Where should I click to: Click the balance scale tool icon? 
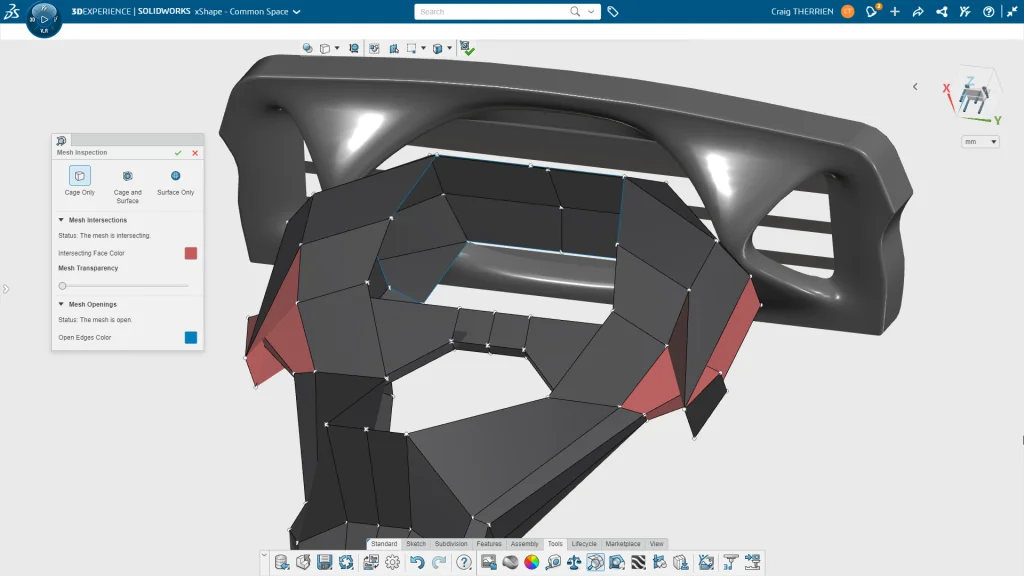tap(574, 562)
